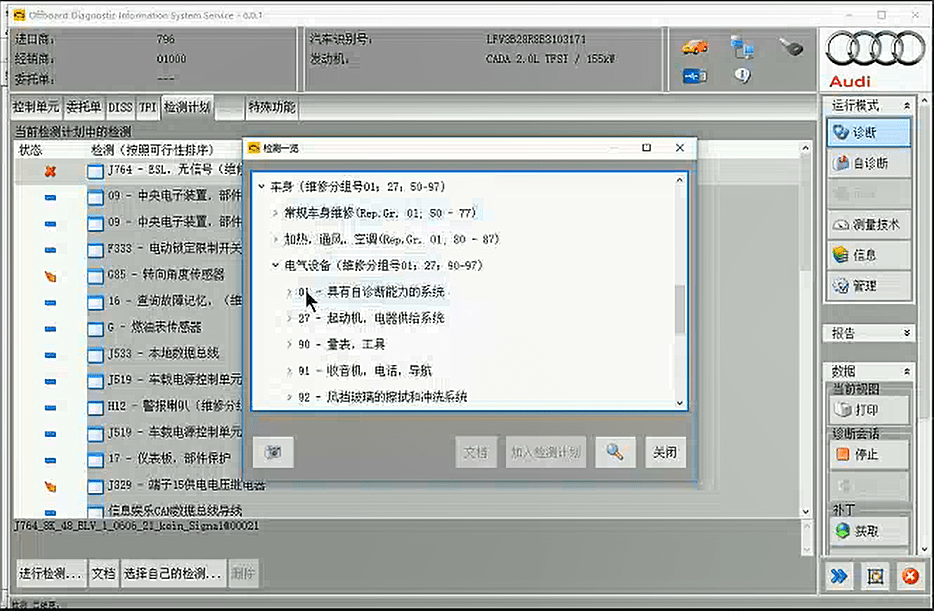Select the G85 转向角度传感器 test row
The height and width of the screenshot is (611, 934).
(x=165, y=275)
